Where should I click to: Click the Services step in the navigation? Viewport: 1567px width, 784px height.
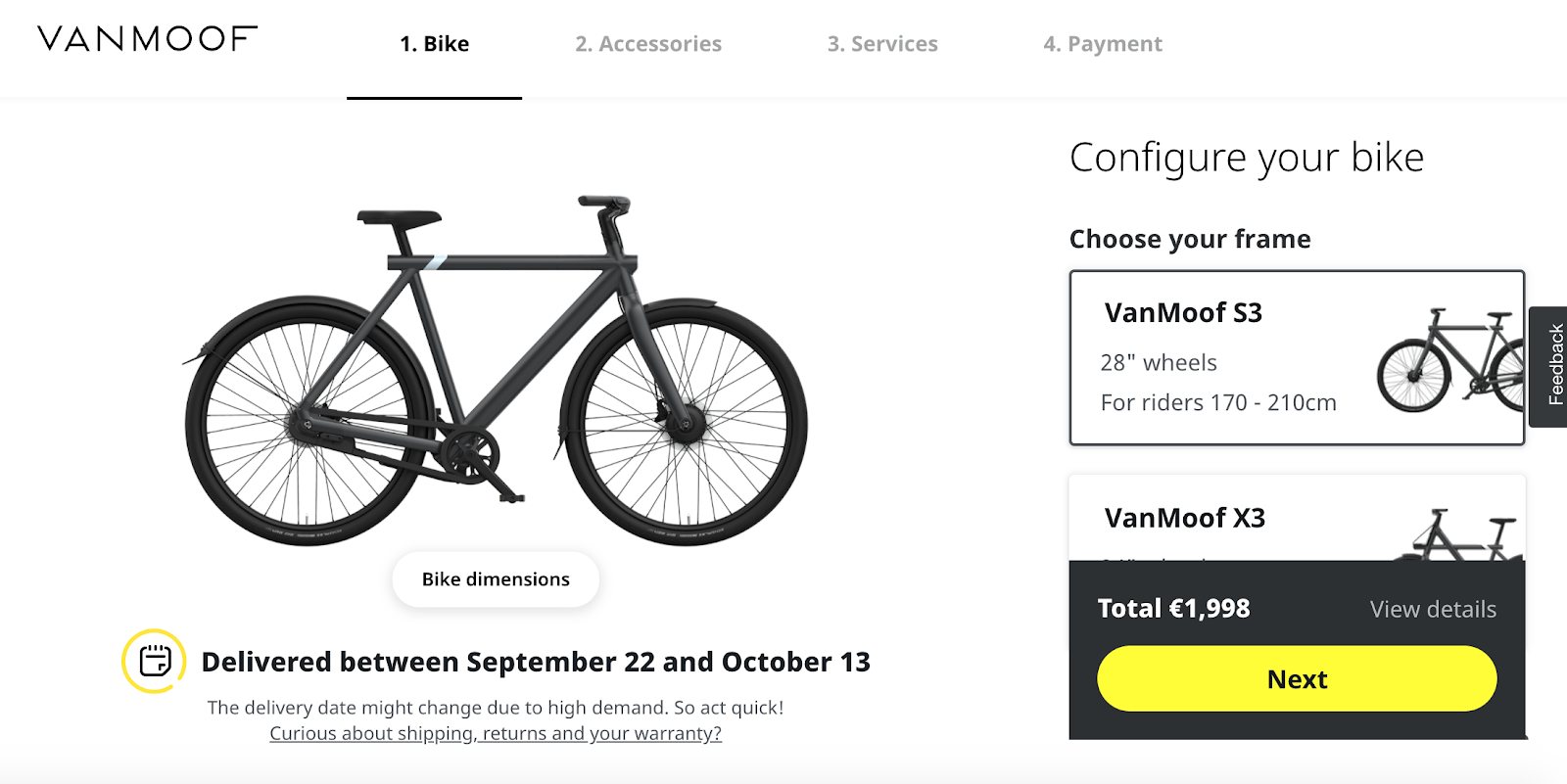click(x=881, y=44)
